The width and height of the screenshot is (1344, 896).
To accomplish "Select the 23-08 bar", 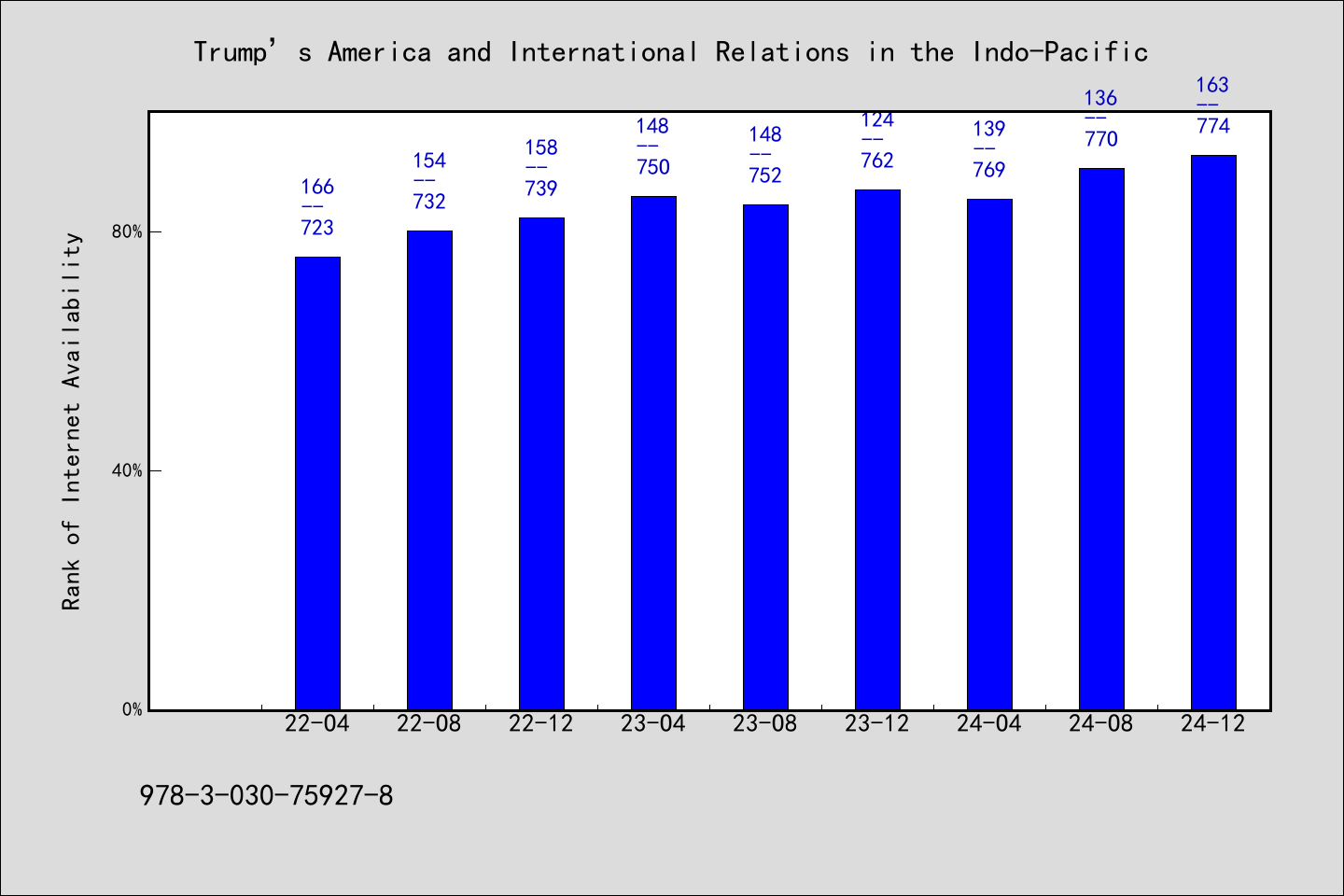I will 765,457.
